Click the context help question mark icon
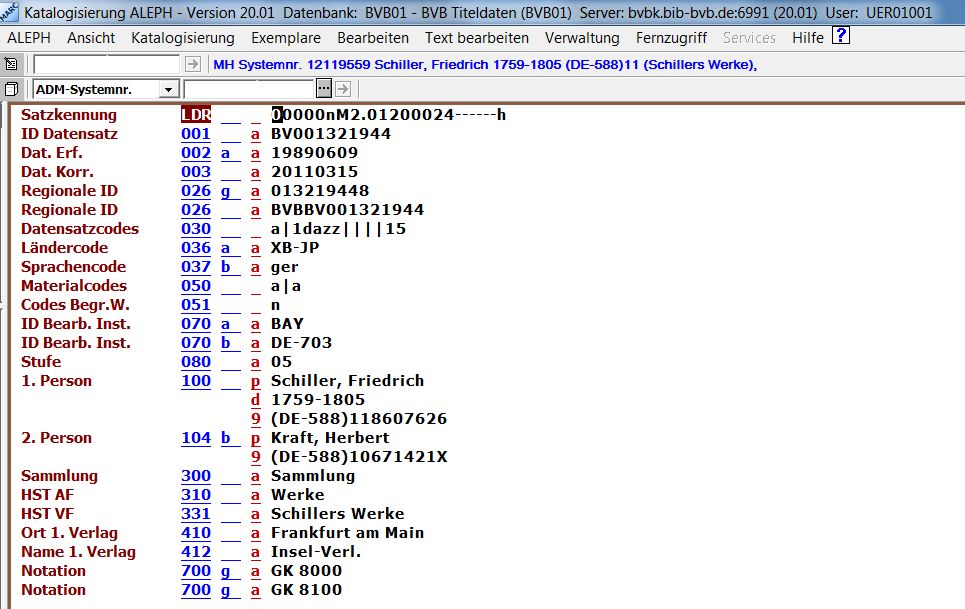The image size is (965, 609). click(841, 37)
